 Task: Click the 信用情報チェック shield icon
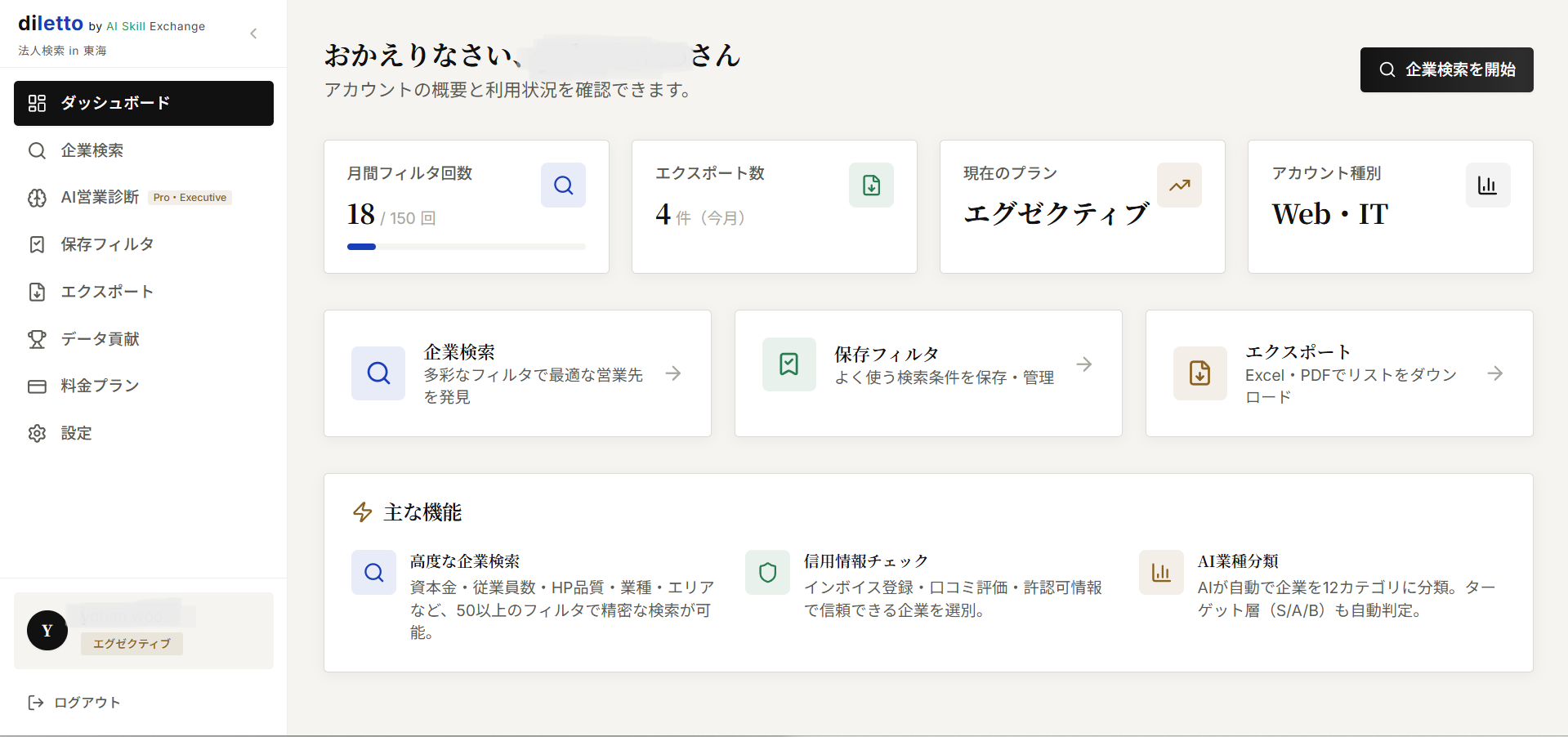[x=768, y=573]
